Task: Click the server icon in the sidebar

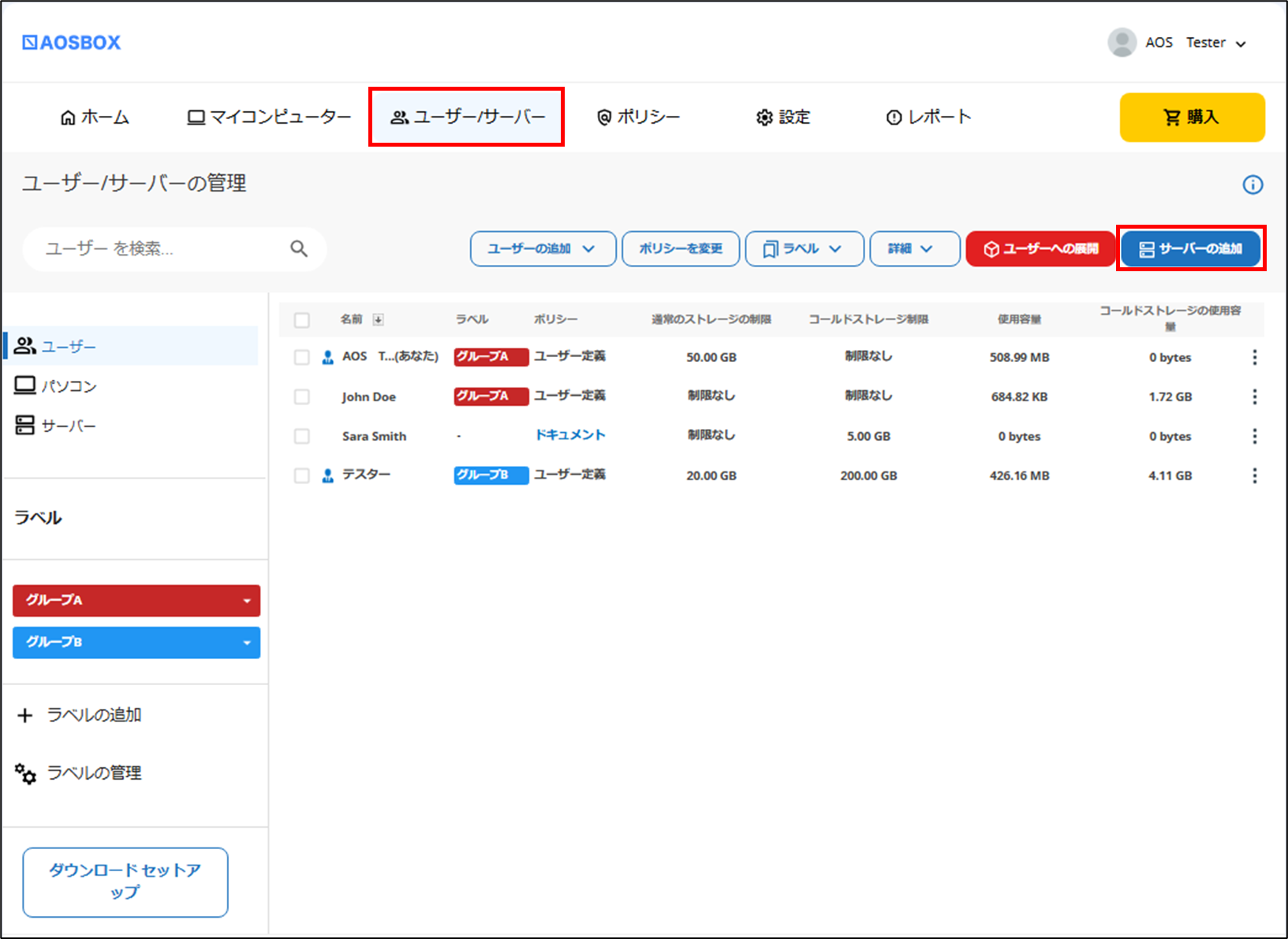Action: coord(25,426)
